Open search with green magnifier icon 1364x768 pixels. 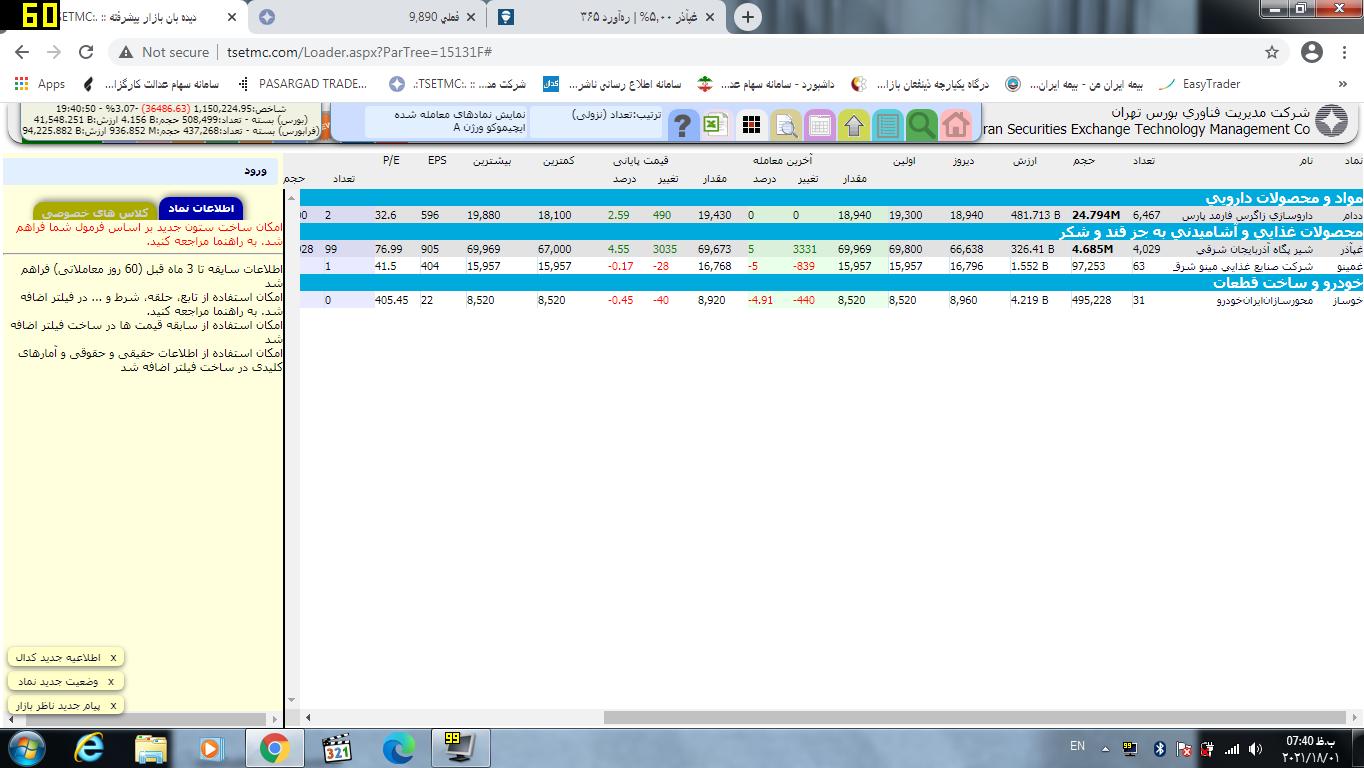921,125
